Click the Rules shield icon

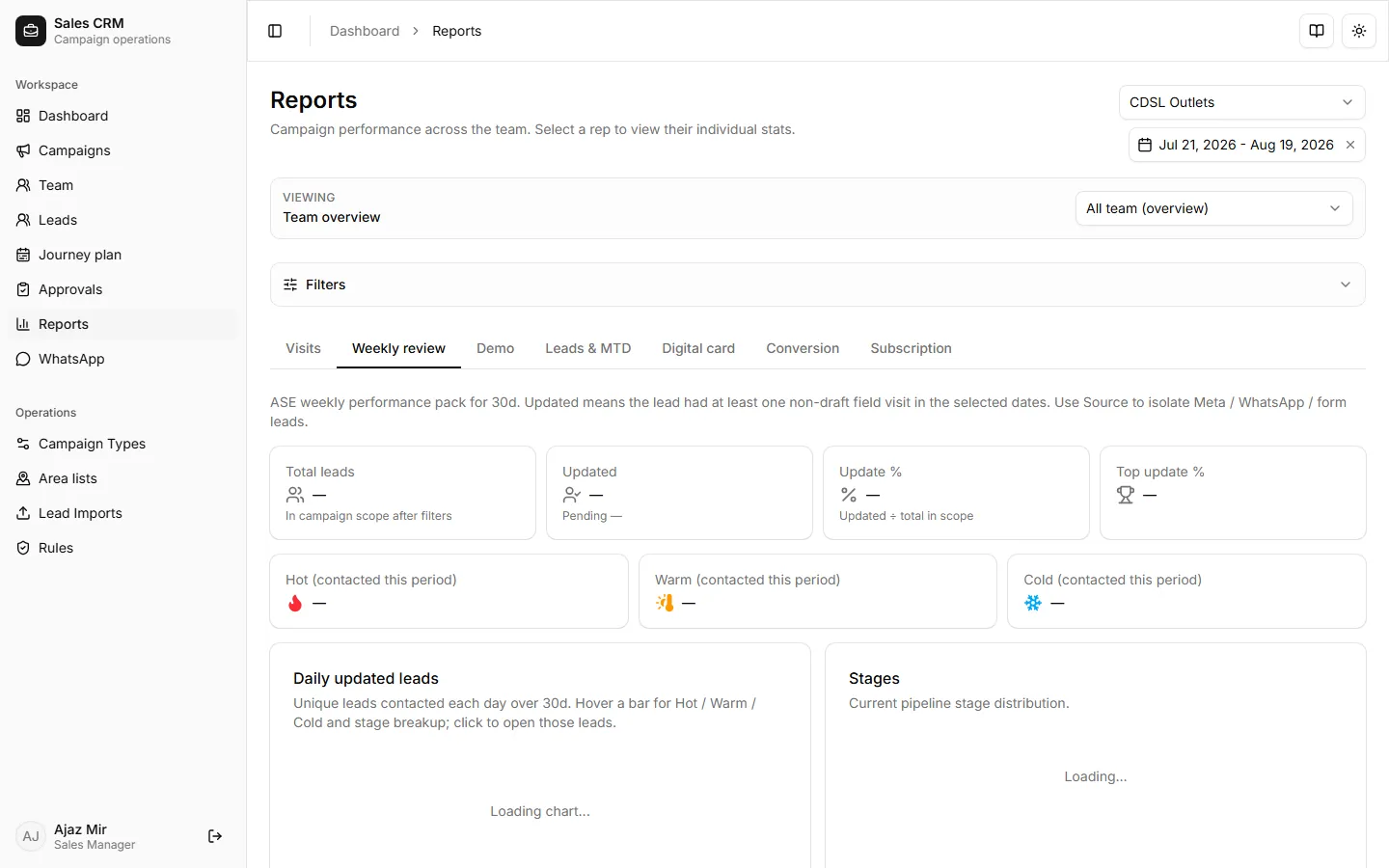tap(23, 548)
